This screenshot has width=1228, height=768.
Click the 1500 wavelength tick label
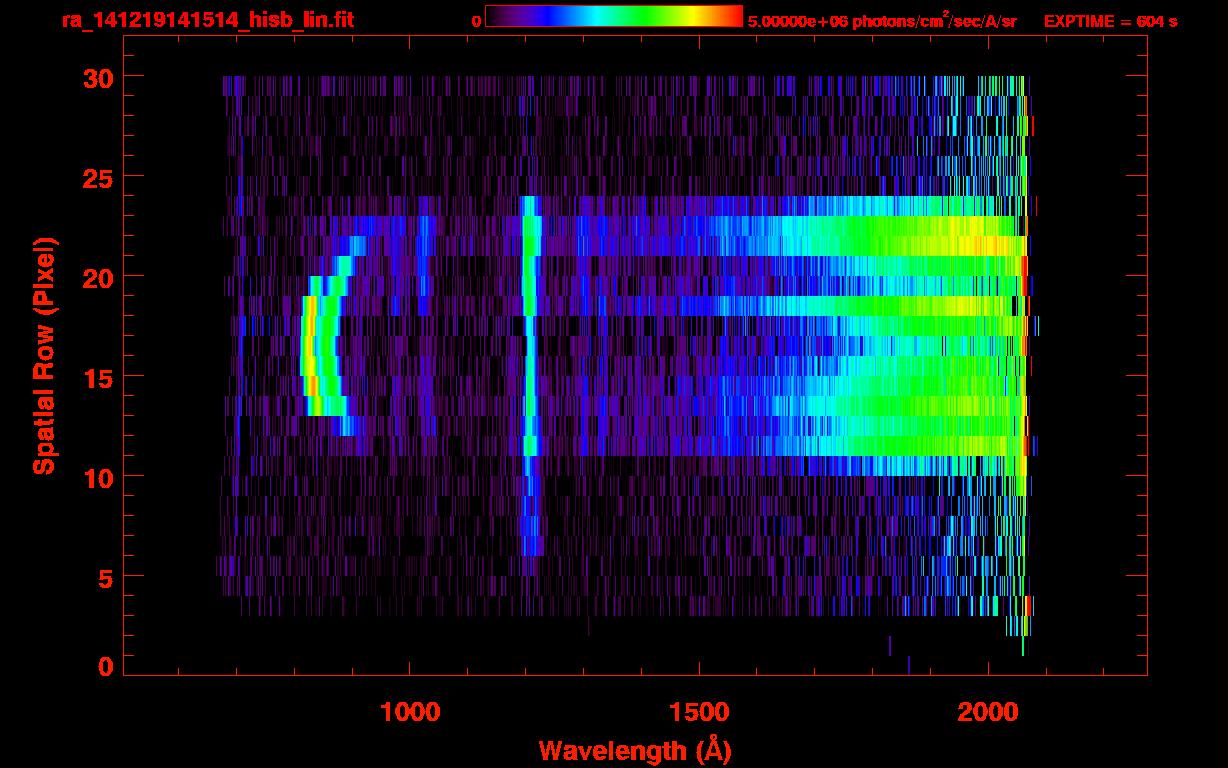click(x=699, y=712)
